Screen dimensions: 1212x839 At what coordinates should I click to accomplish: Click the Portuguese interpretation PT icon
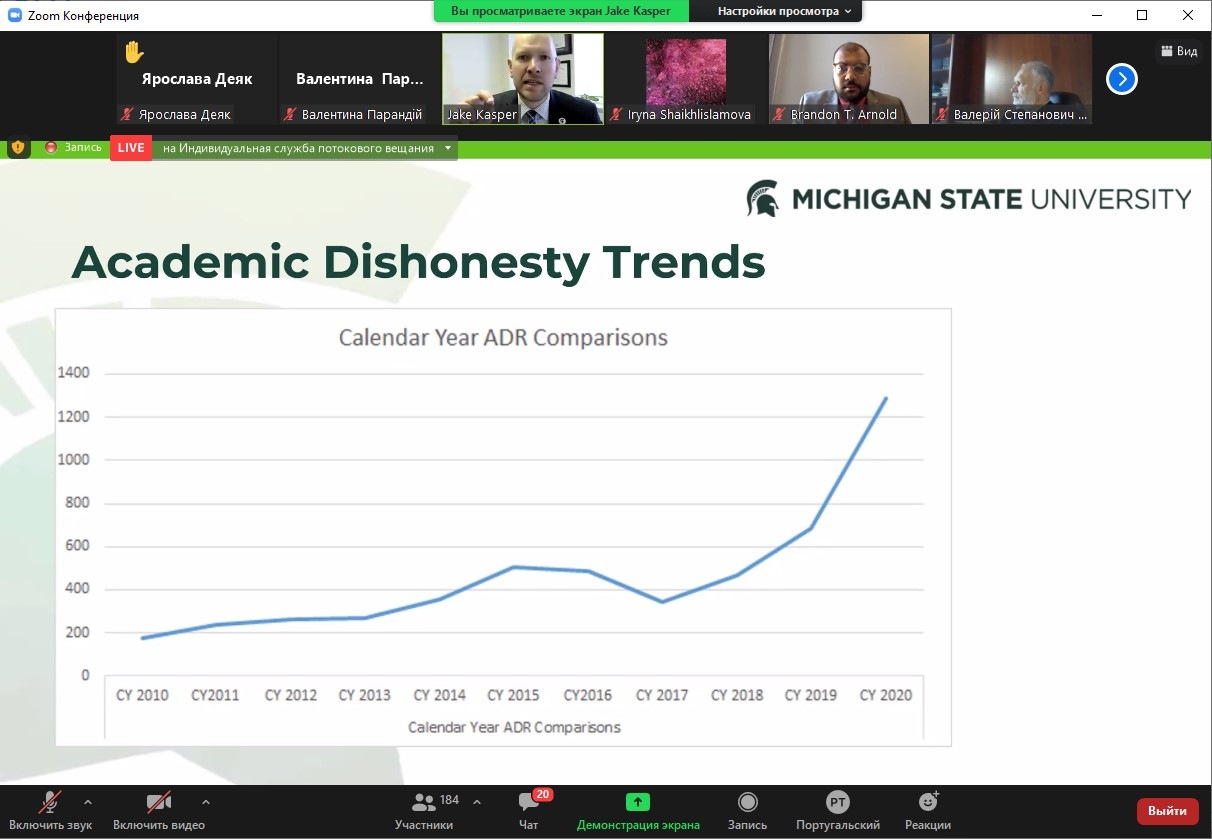pos(838,803)
